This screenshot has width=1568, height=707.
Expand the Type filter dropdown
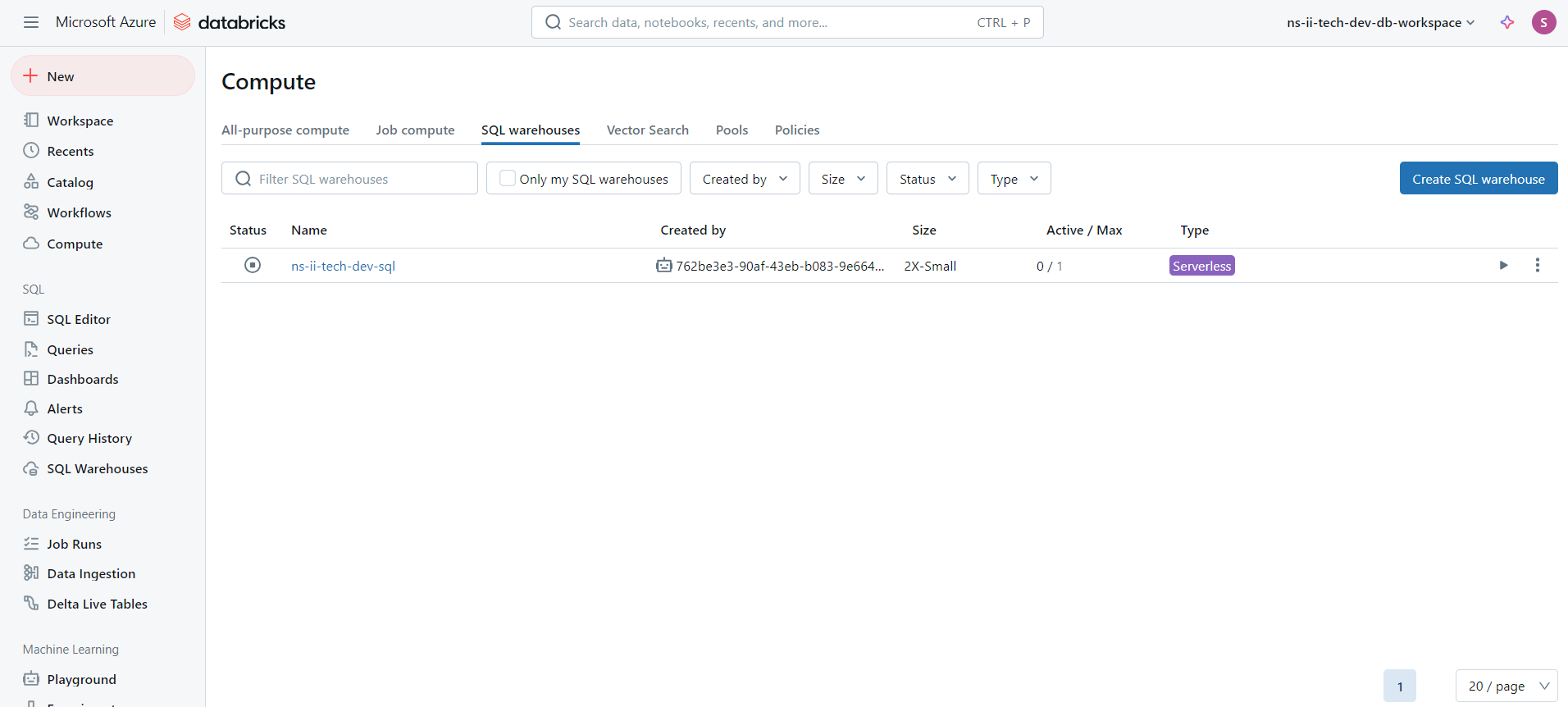[x=1014, y=178]
